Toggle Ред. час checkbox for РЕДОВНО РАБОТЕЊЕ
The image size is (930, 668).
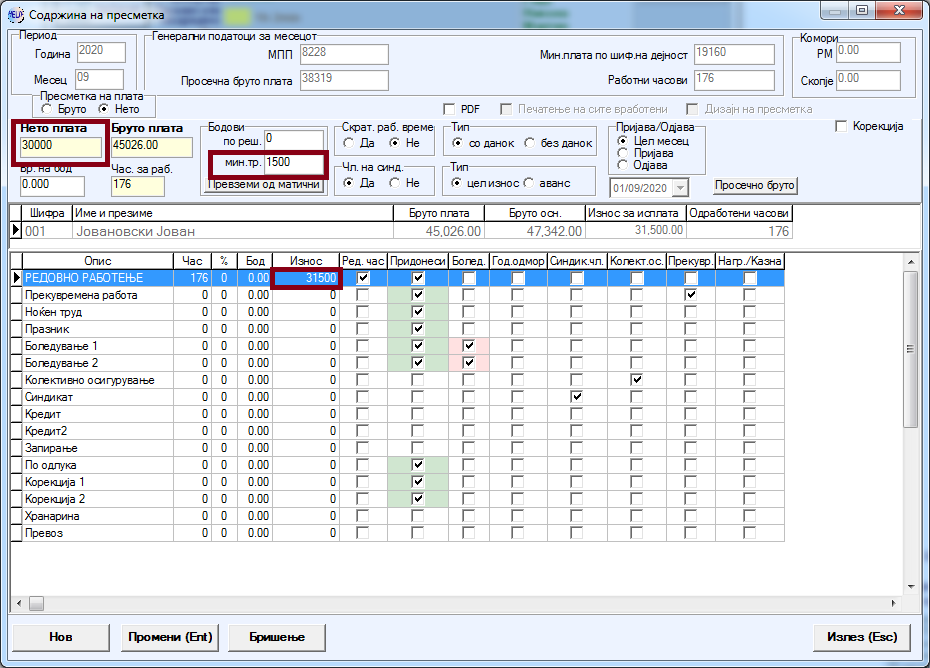363,278
